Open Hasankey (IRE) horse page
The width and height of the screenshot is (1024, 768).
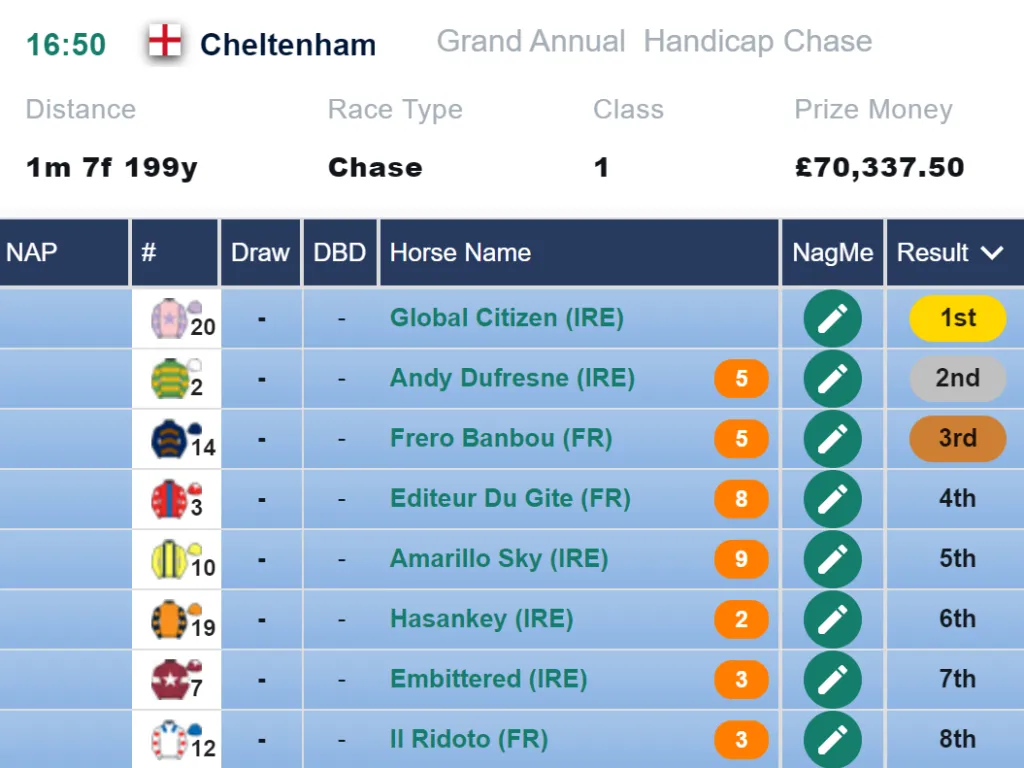pyautogui.click(x=481, y=619)
